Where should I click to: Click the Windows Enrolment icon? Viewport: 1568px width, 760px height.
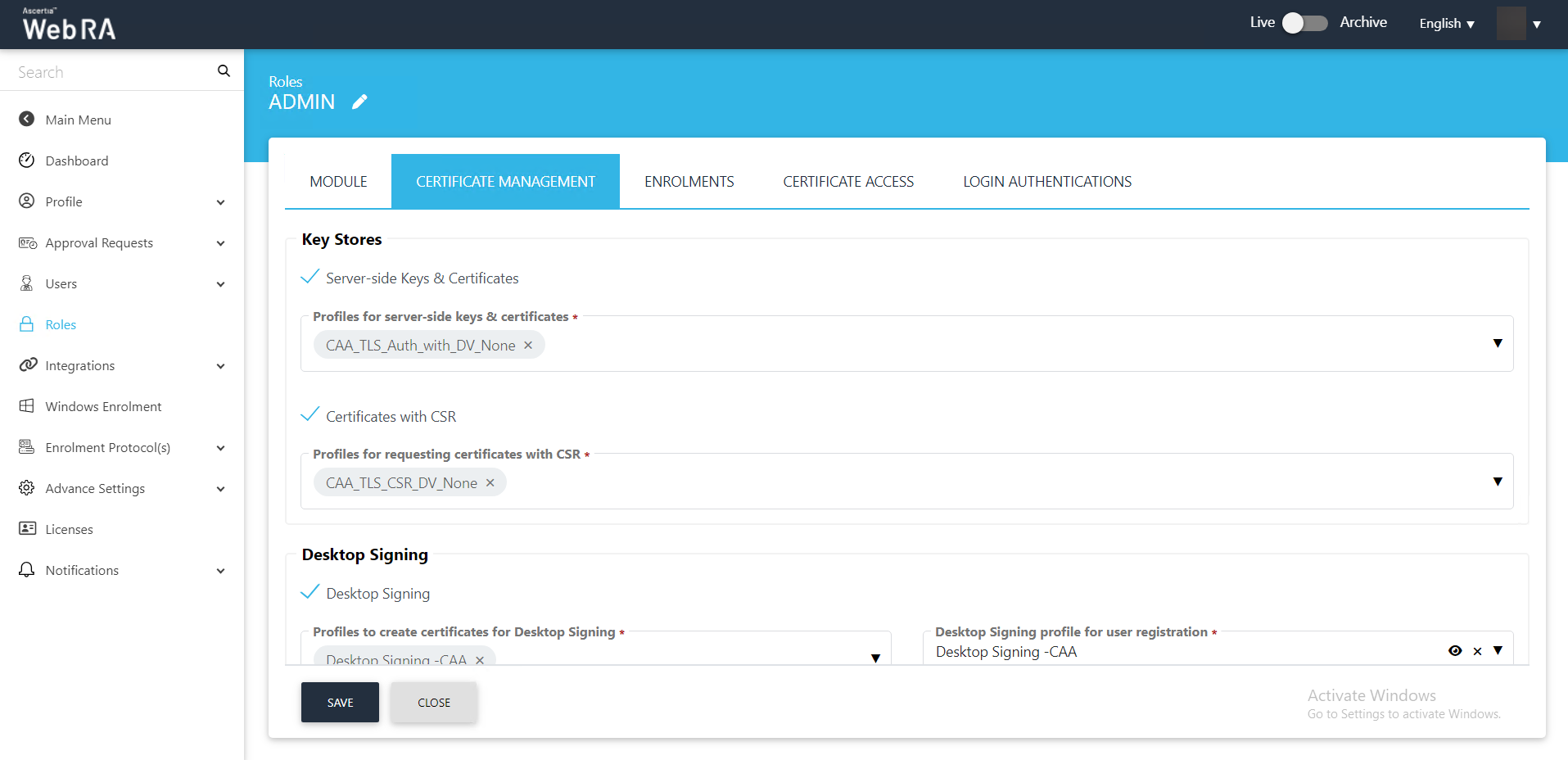coord(27,406)
